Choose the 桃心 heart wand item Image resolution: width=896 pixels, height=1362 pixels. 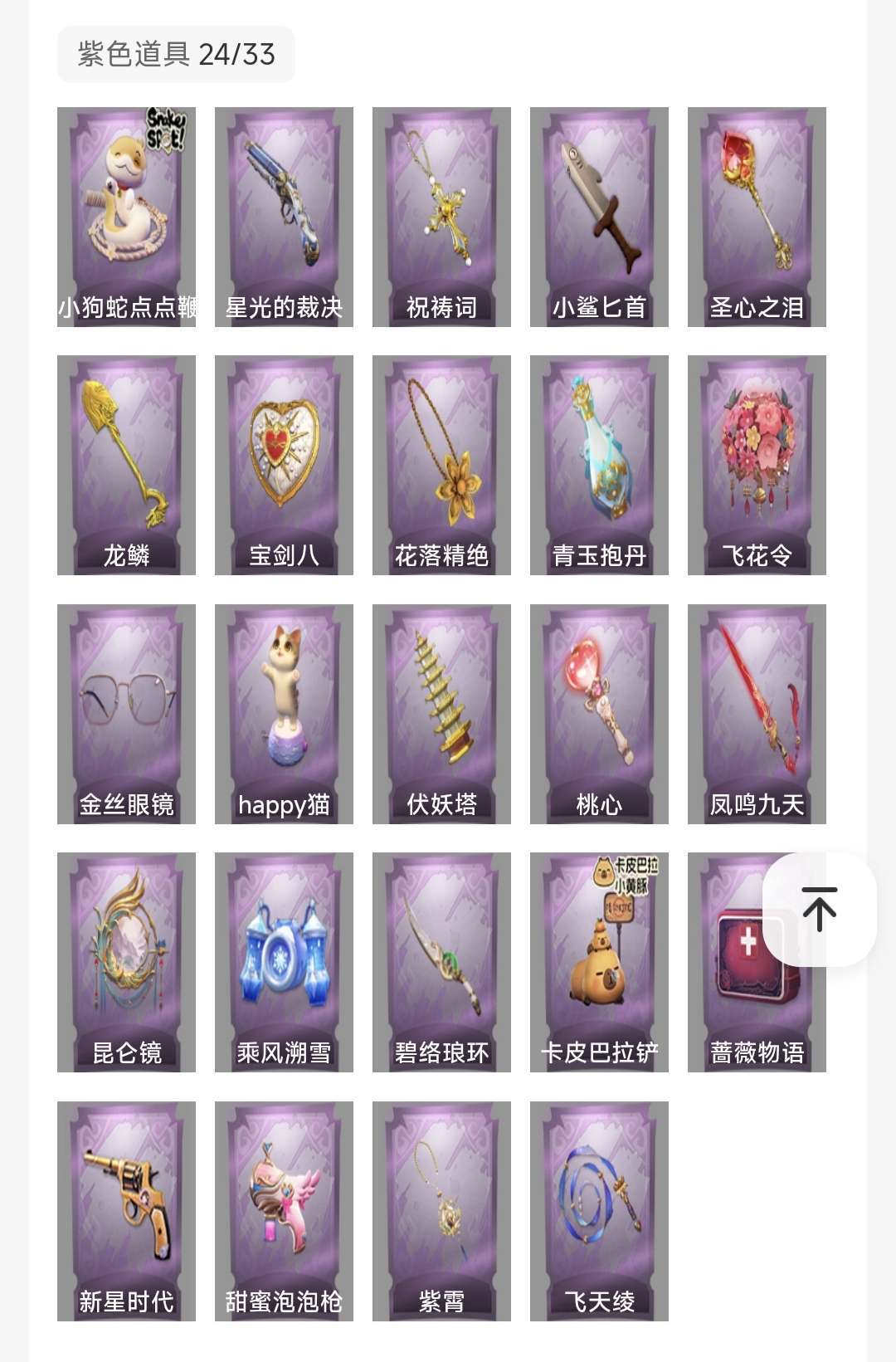[x=599, y=714]
